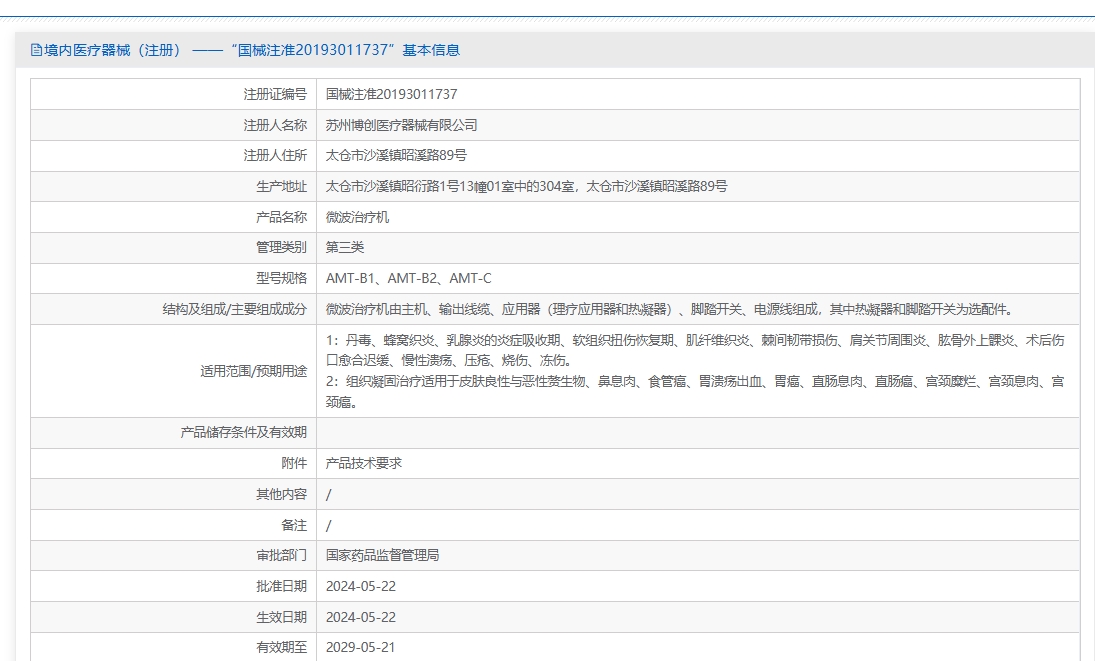This screenshot has height=661, width=1095.
Task: Click the label 结构及组成/主要组成成分
Action: (235, 309)
